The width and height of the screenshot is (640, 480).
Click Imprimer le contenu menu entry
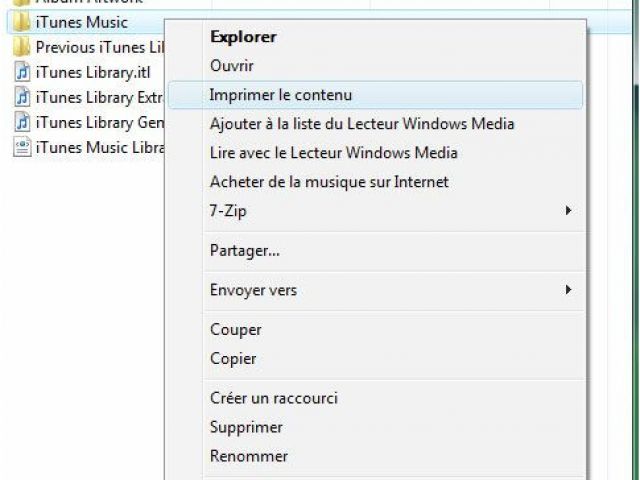point(281,95)
